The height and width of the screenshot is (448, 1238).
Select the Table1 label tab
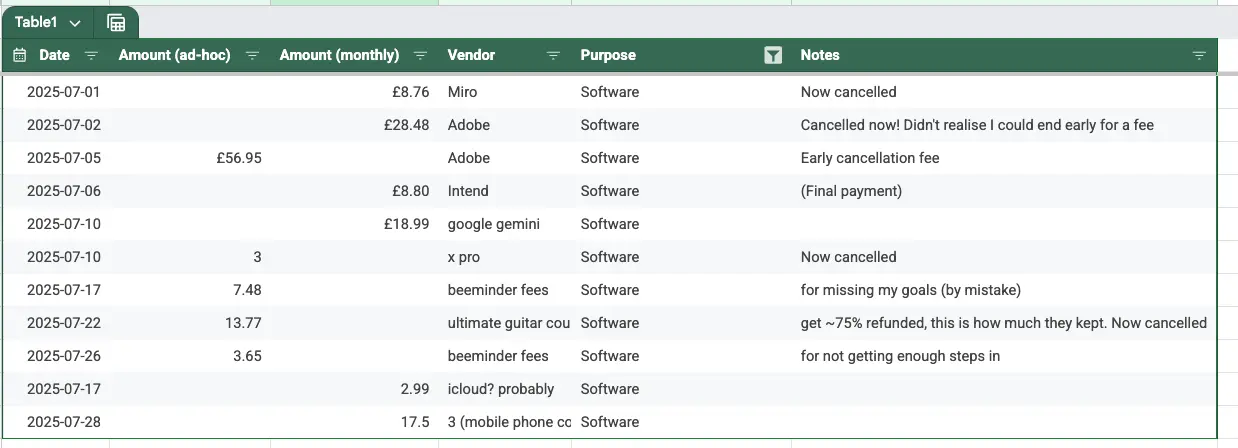coord(36,23)
